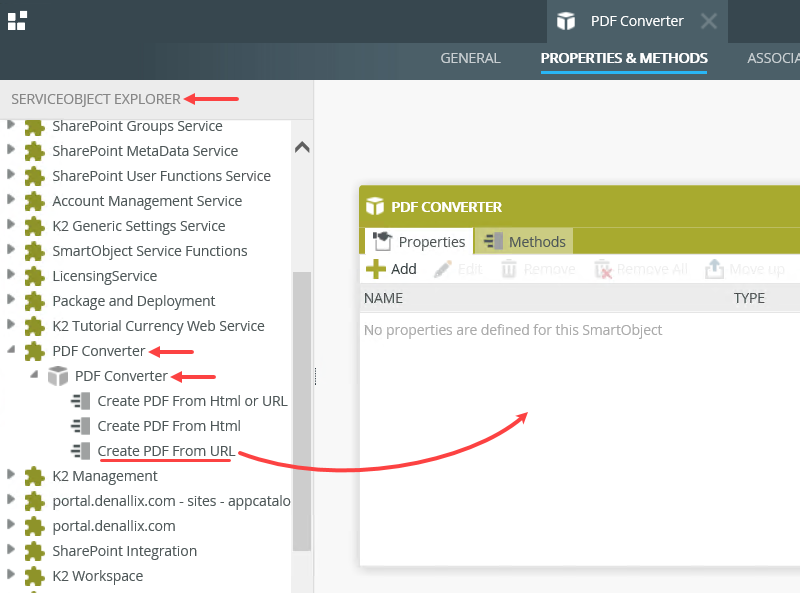Expand Account Management Service node
Viewport: 800px width, 593px height.
point(11,199)
